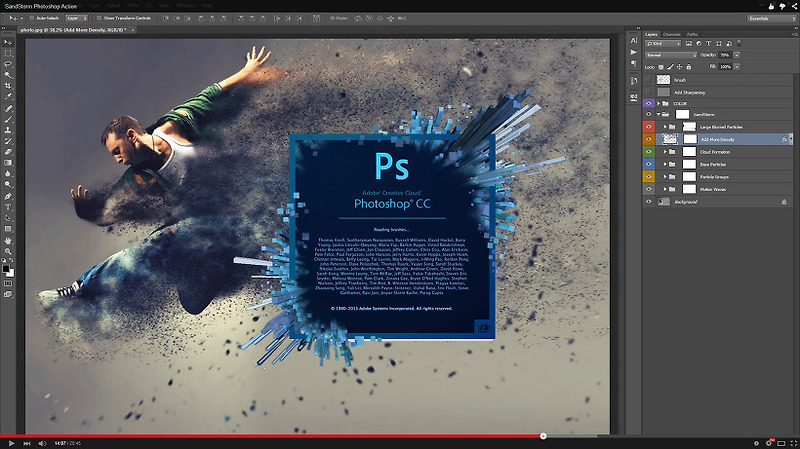Toggle the Auto-Select checkbox

32,18
